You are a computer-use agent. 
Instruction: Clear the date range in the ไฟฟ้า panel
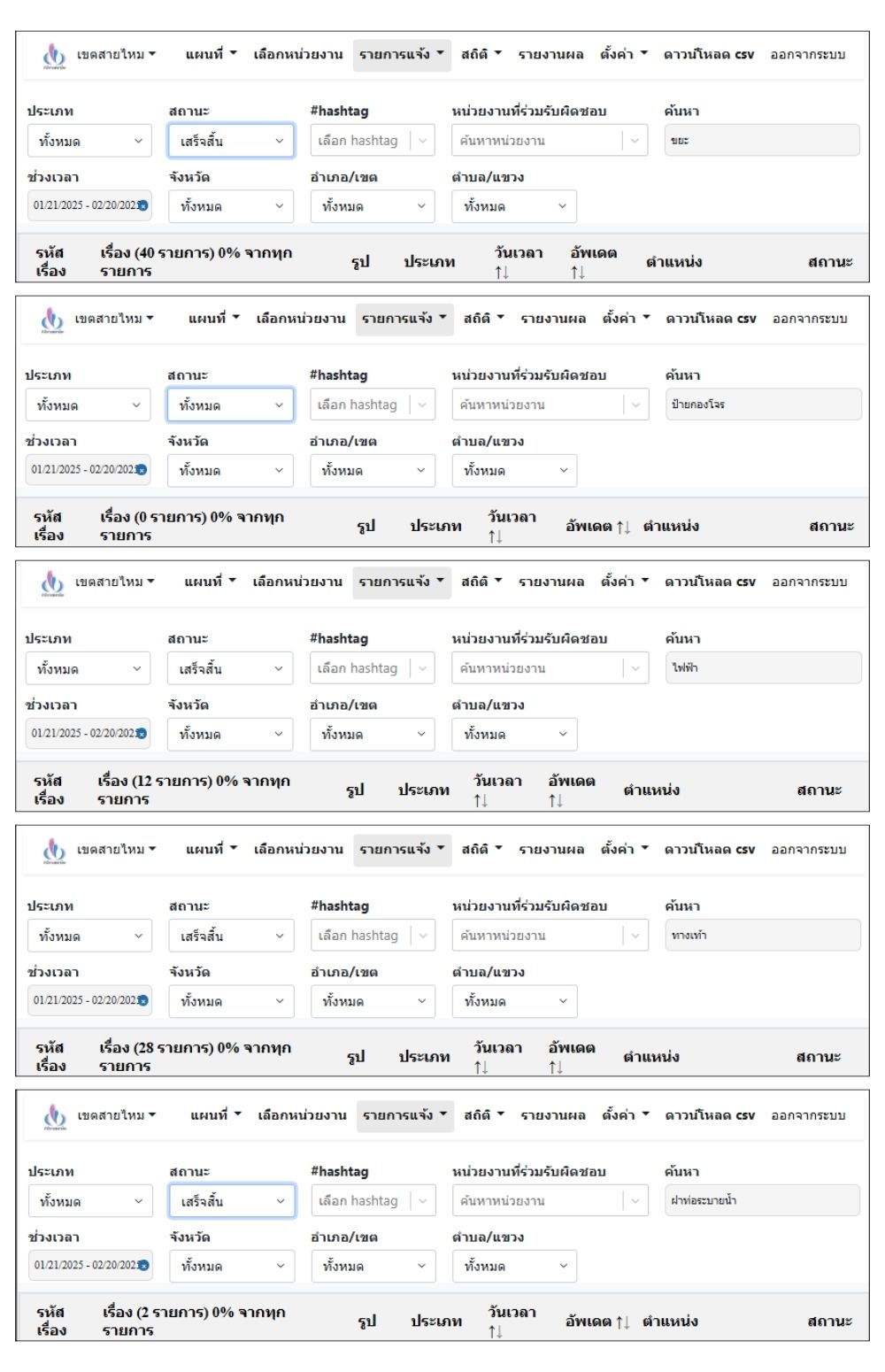tap(142, 733)
